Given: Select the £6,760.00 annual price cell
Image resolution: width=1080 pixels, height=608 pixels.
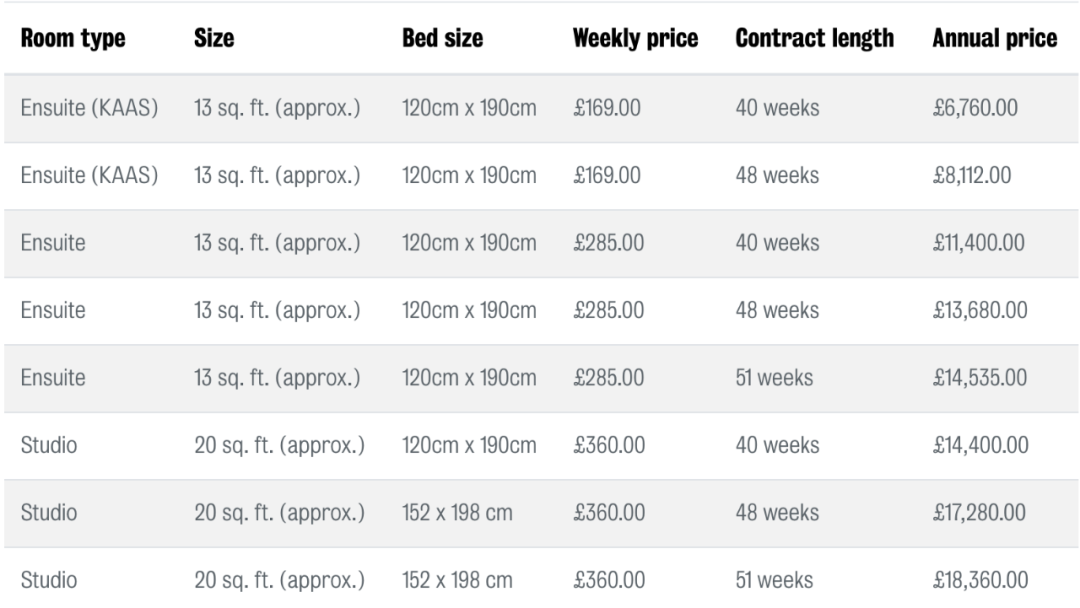Looking at the screenshot, I should 975,107.
